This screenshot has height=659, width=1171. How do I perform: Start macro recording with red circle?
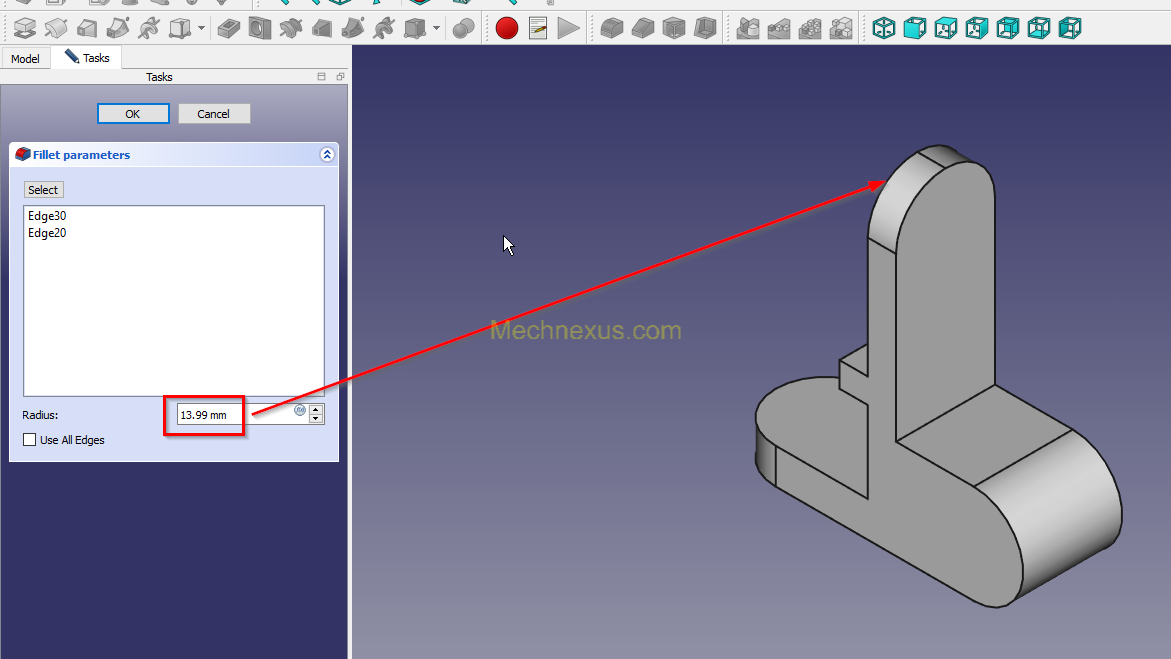[507, 28]
